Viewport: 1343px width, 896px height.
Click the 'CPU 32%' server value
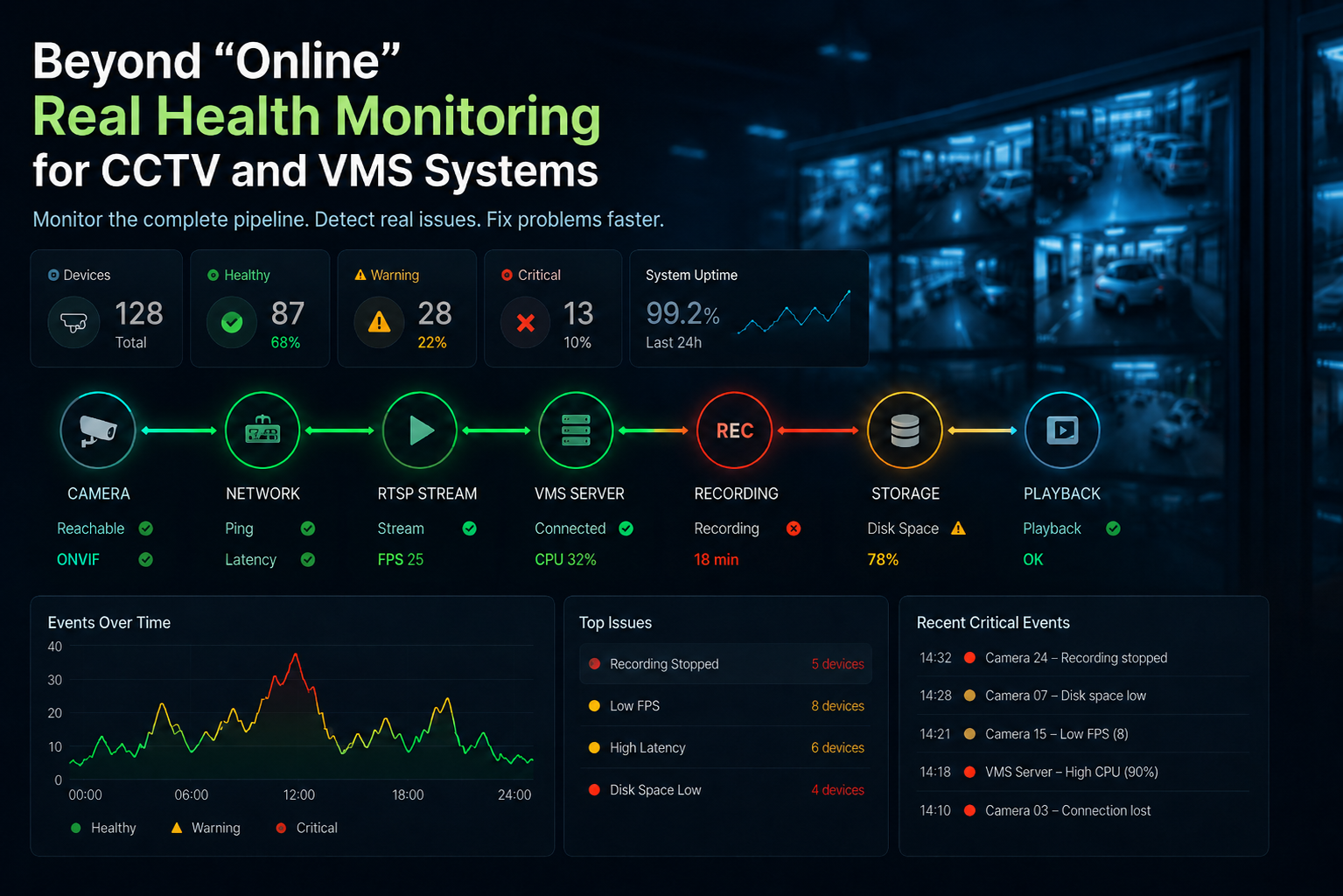[x=565, y=559]
